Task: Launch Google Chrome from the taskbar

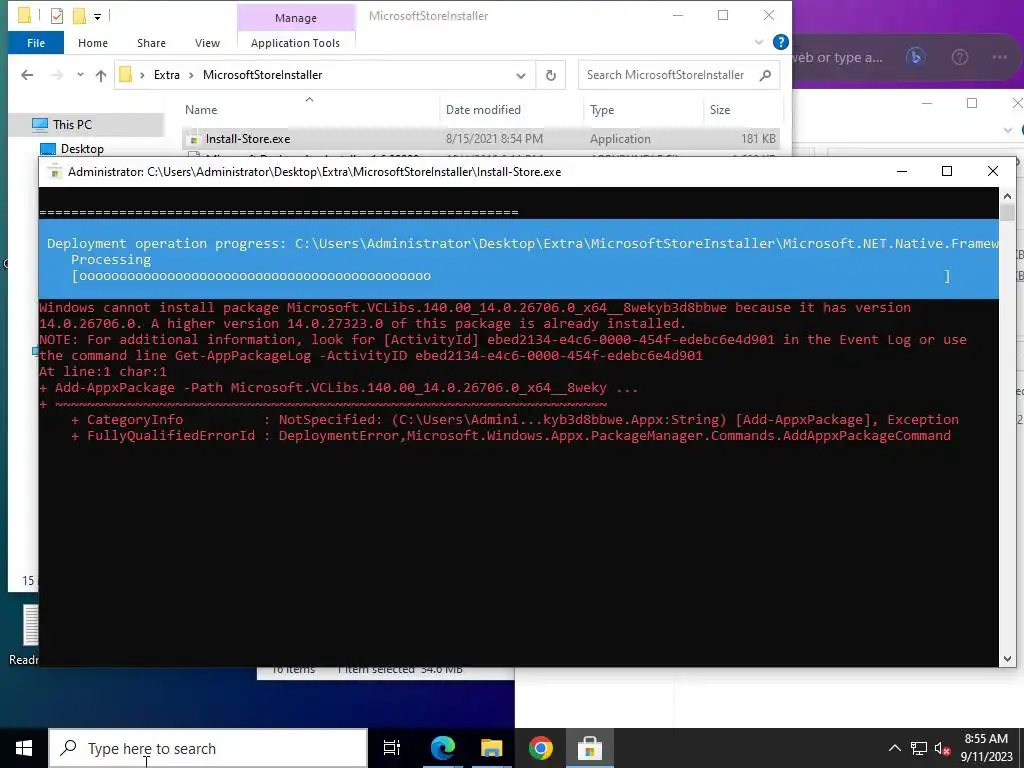Action: coord(541,748)
